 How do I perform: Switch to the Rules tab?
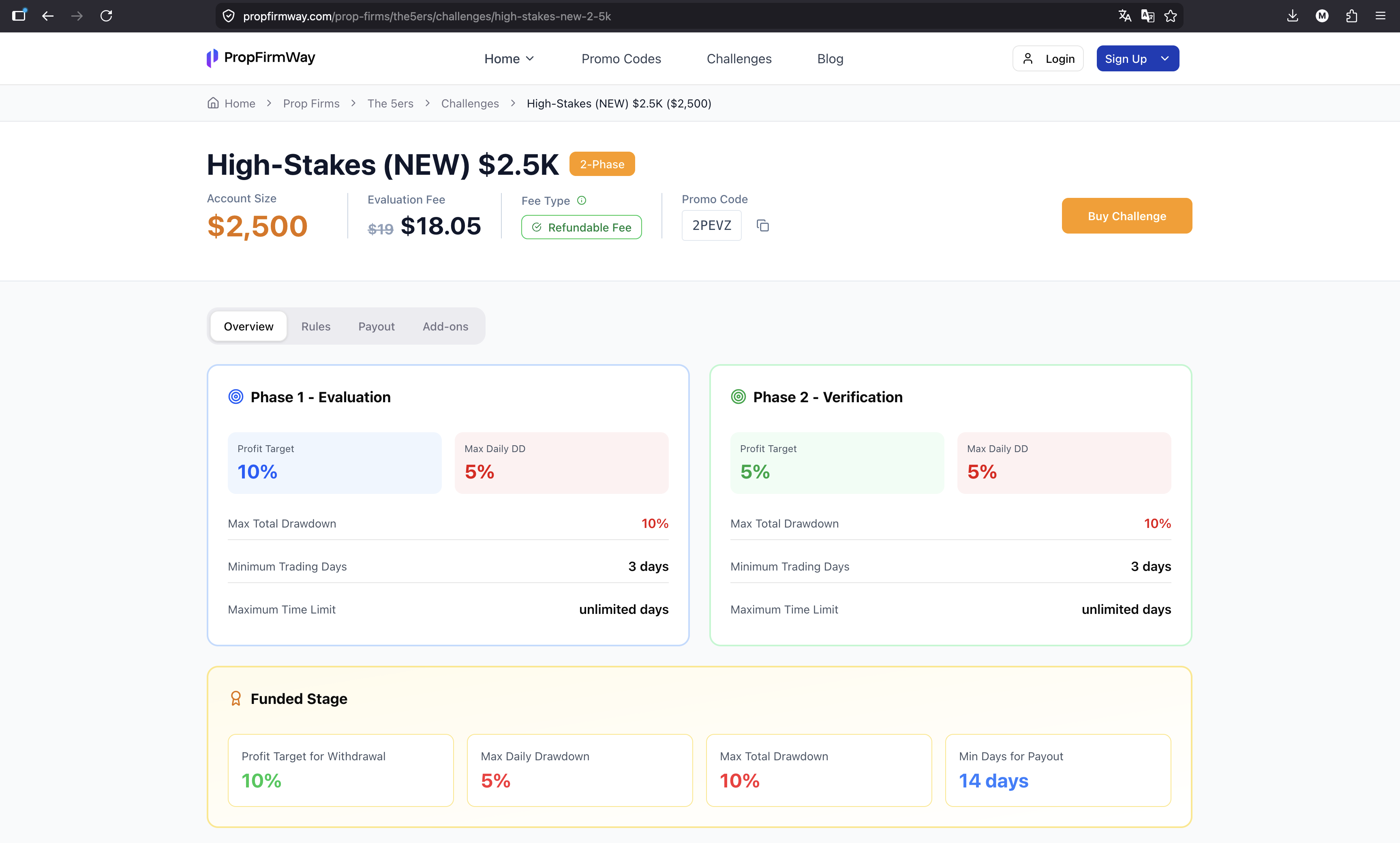316,326
